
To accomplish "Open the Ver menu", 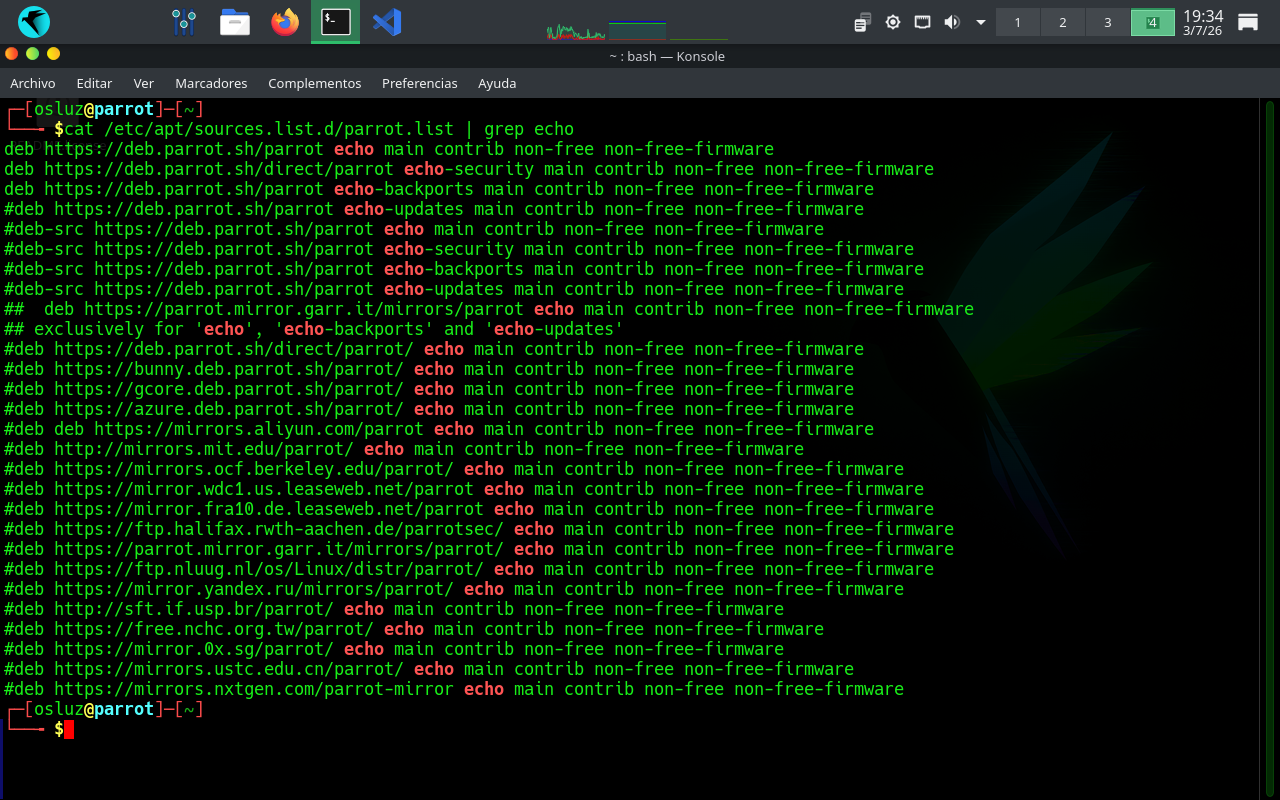I will (x=144, y=83).
